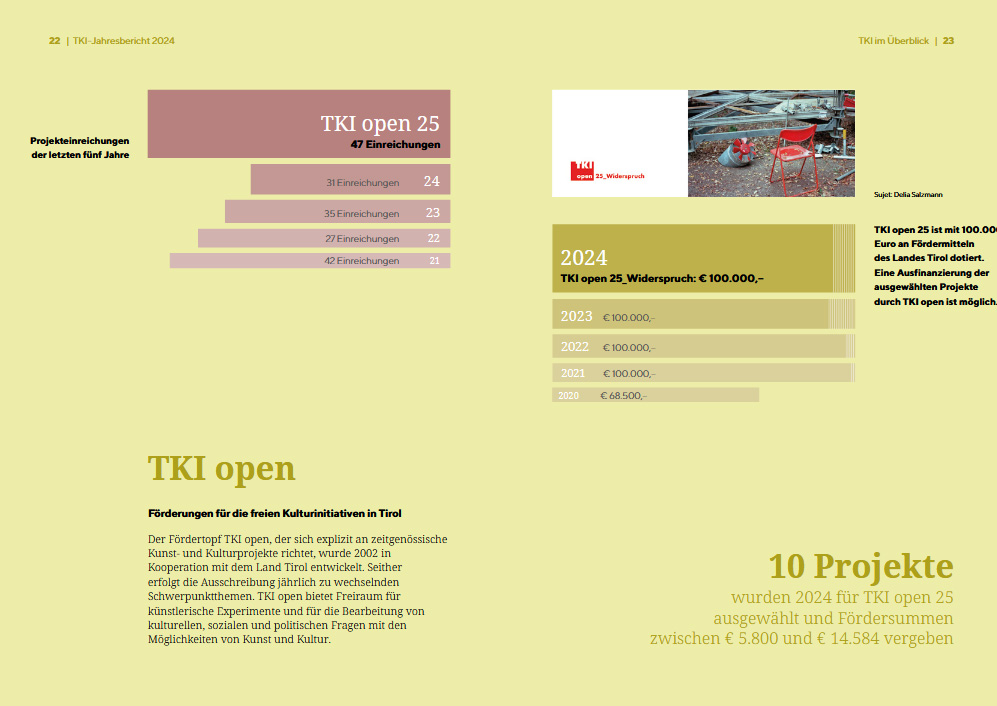Screen dimensions: 997x706
Task: Click page number 23 in the header
Action: click(x=948, y=41)
